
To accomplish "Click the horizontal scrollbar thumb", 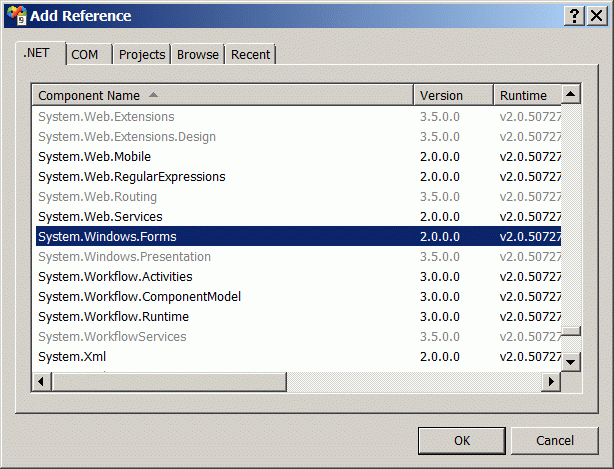I will 169,381.
